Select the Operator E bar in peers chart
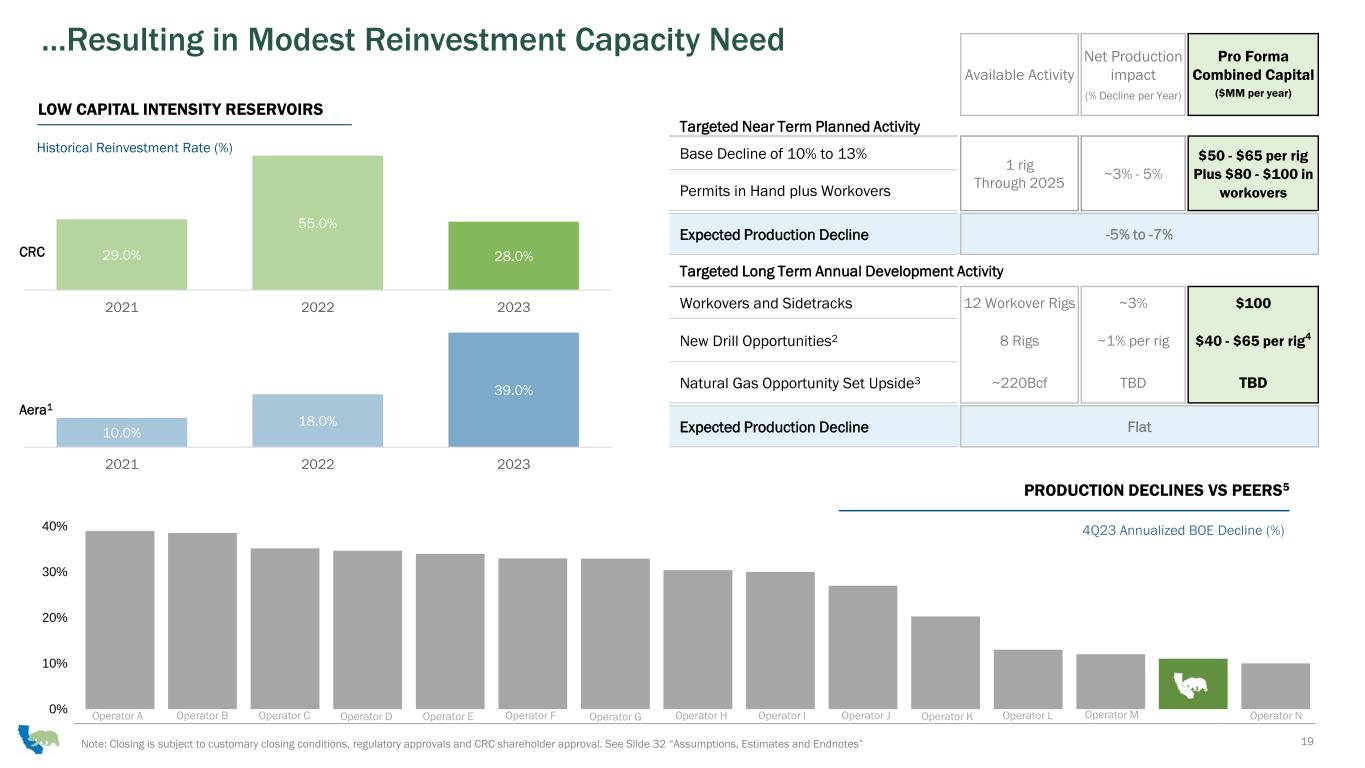1365x768 pixels. 450,631
